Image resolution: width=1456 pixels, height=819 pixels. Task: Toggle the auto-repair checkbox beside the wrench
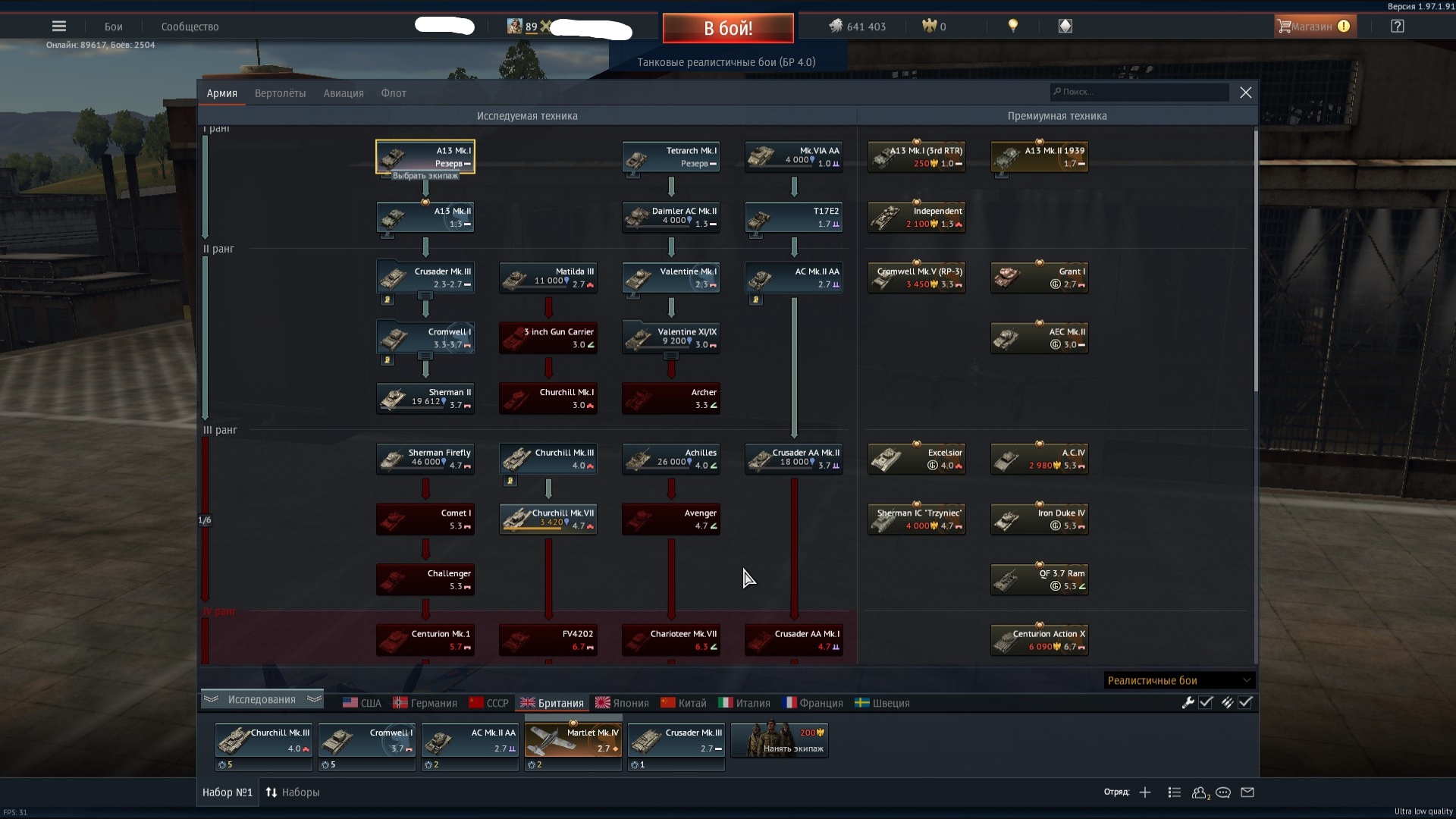pos(1206,703)
